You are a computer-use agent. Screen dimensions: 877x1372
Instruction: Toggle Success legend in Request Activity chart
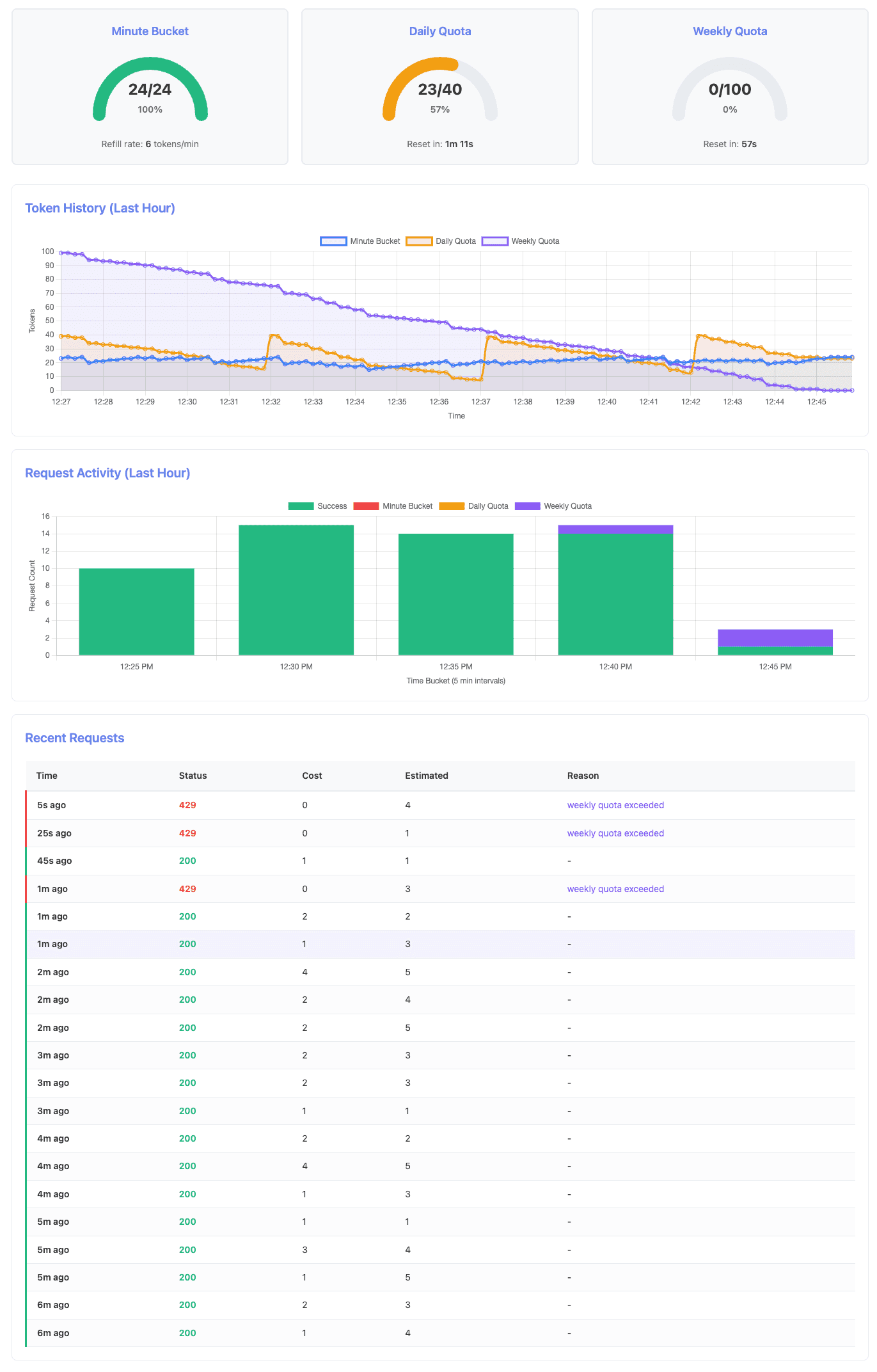pos(318,506)
